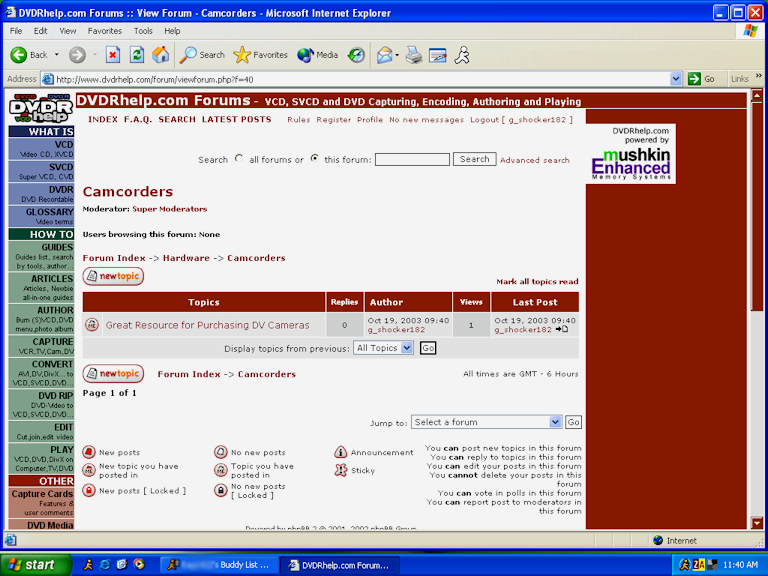Click the Announcement legend icon
The image size is (768, 576).
(340, 452)
